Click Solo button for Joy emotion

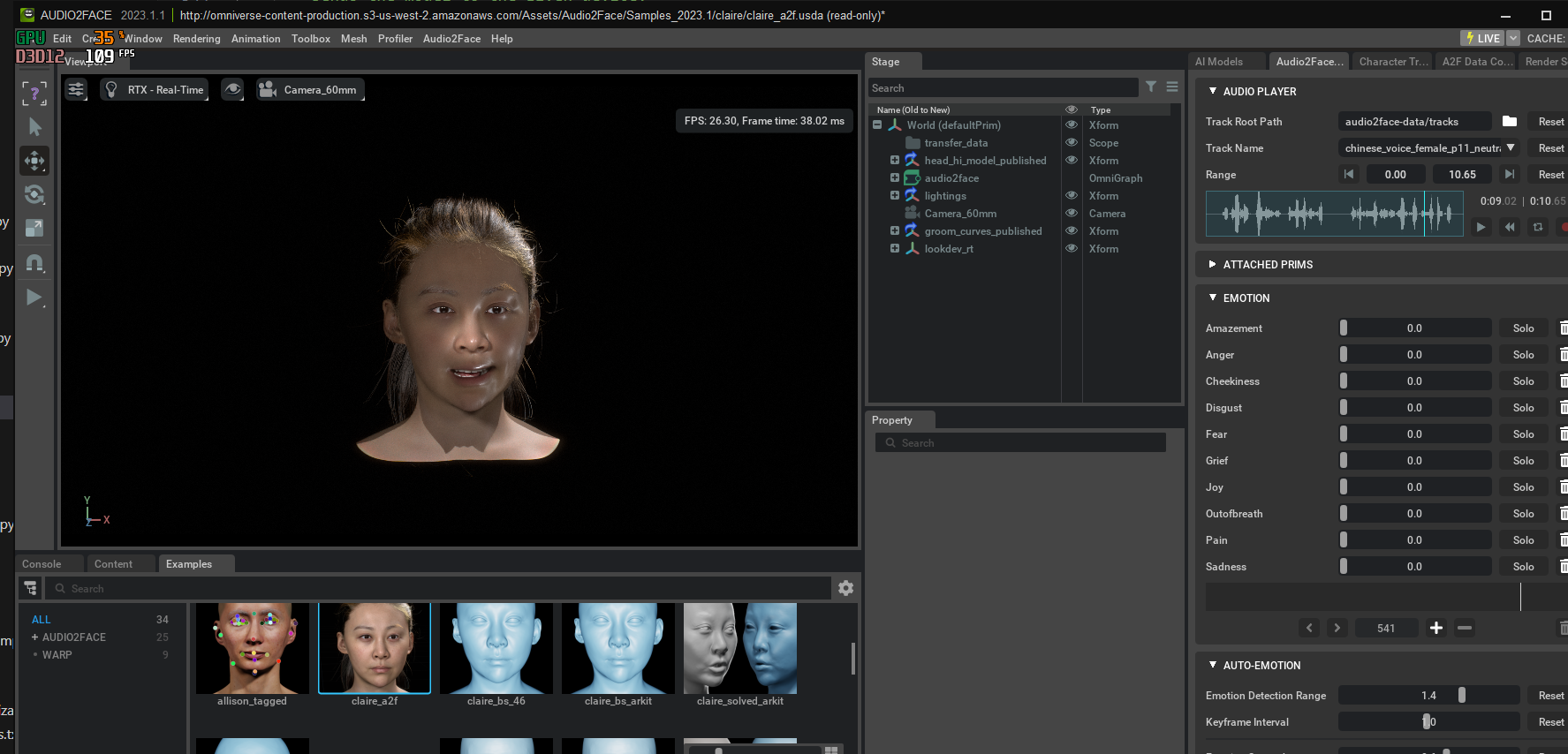[x=1523, y=487]
